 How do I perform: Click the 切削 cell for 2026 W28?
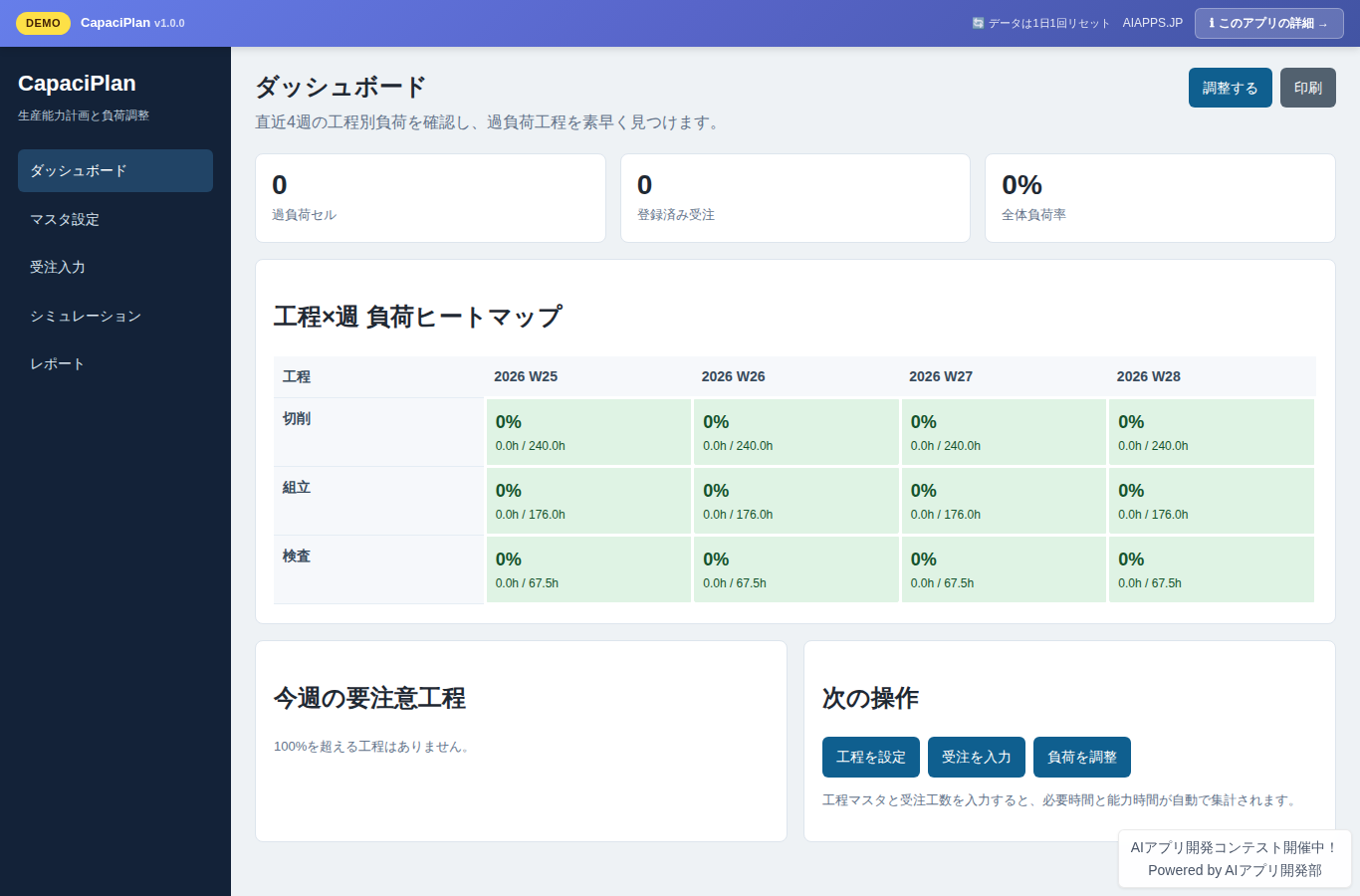coord(1212,432)
